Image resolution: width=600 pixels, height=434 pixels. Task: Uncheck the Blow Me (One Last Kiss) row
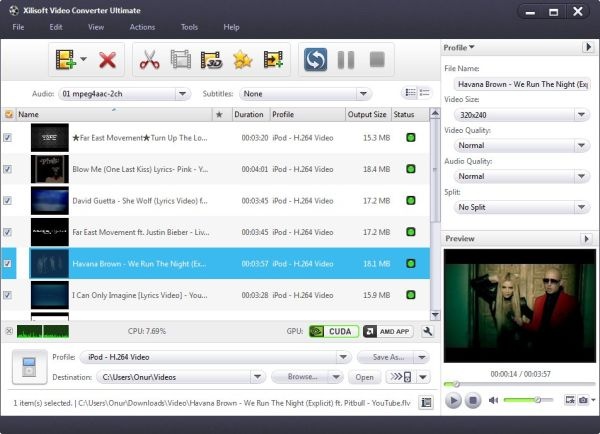pyautogui.click(x=7, y=169)
